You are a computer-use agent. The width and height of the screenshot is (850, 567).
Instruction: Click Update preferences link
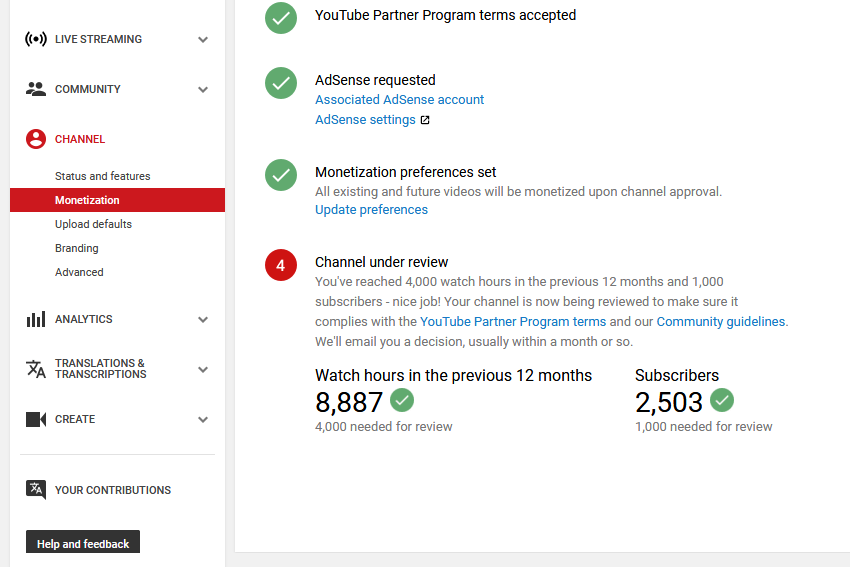pyautogui.click(x=371, y=210)
